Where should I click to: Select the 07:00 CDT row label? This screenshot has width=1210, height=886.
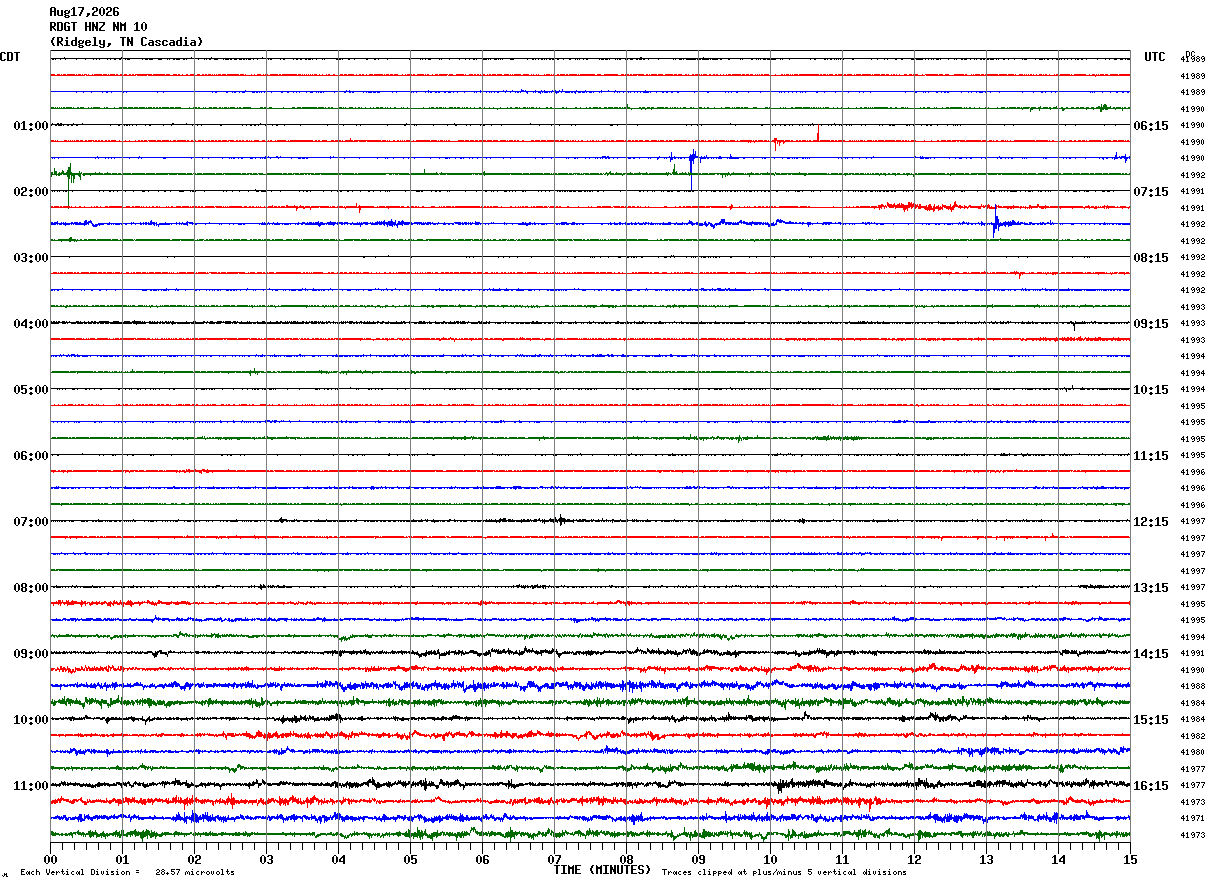31,522
